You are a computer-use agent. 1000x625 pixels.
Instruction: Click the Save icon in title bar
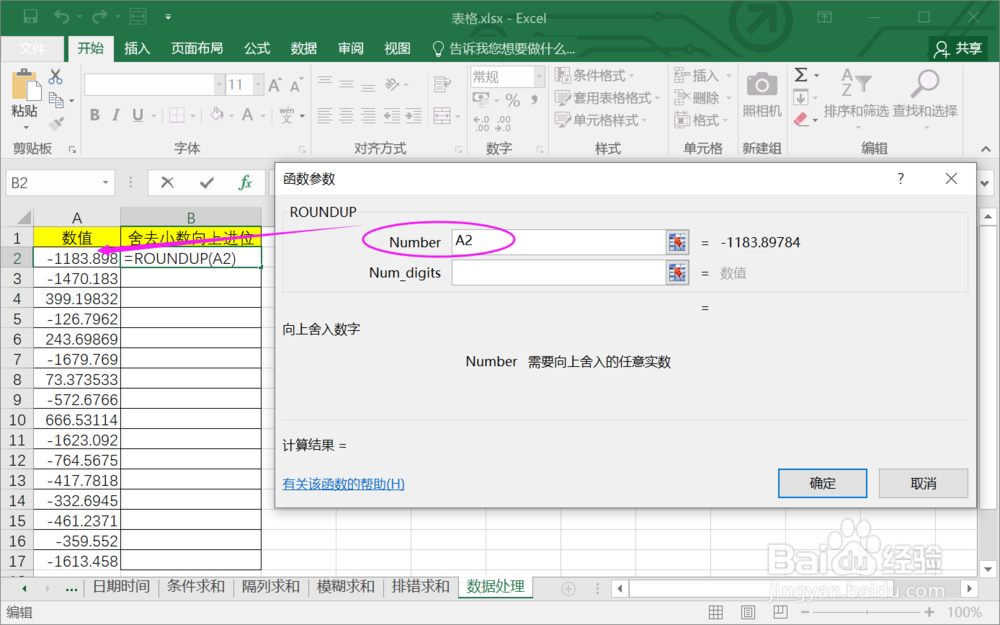30,17
